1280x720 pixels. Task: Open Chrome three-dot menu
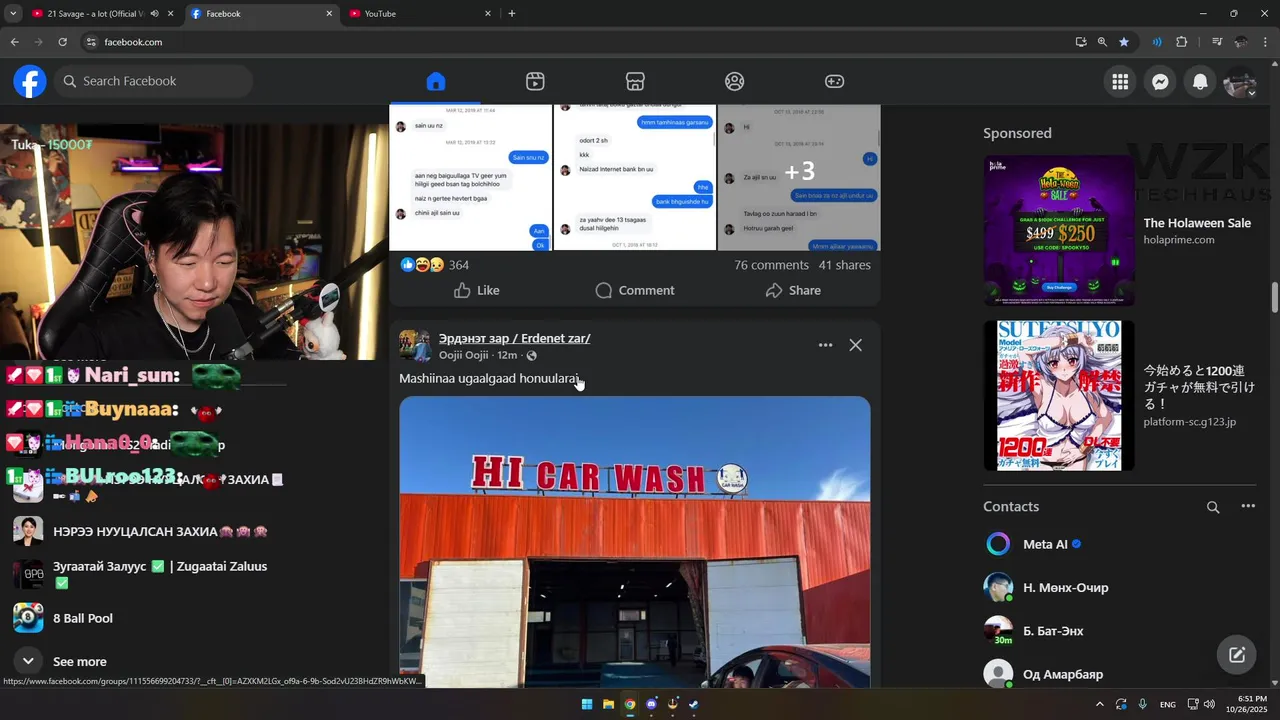point(1266,42)
